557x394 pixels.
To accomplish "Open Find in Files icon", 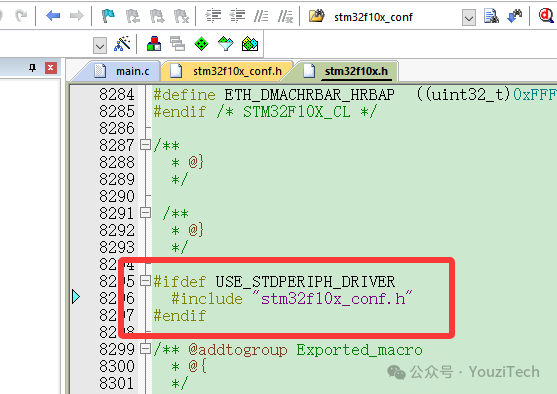I will tap(317, 16).
